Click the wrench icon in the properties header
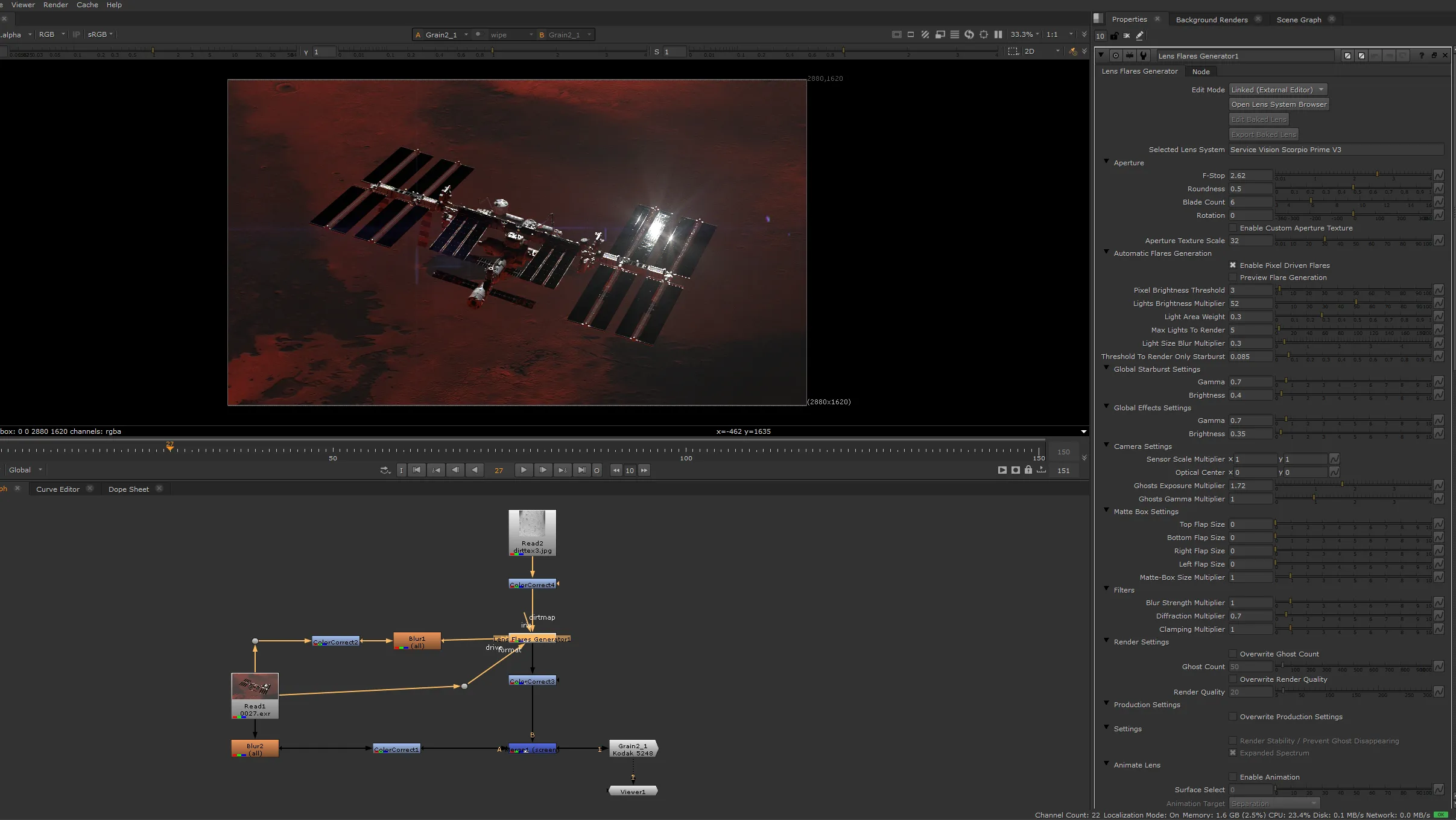 1144,56
